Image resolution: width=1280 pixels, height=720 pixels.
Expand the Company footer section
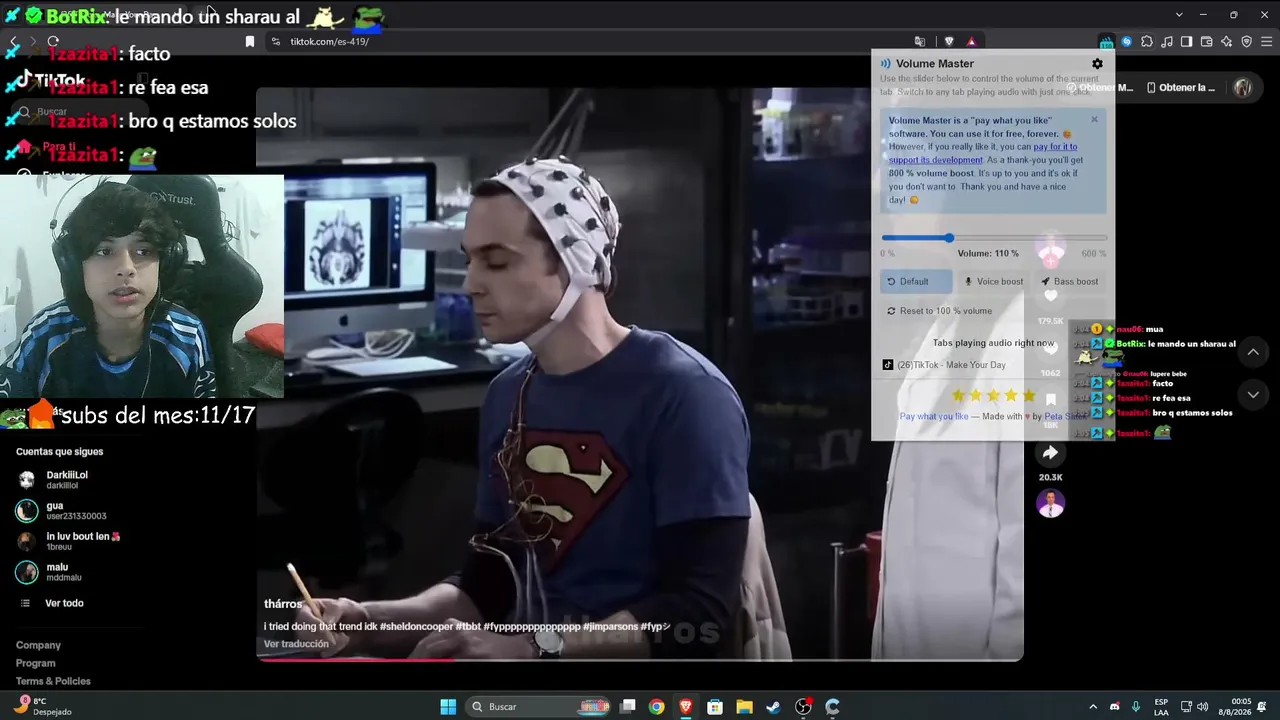click(38, 646)
